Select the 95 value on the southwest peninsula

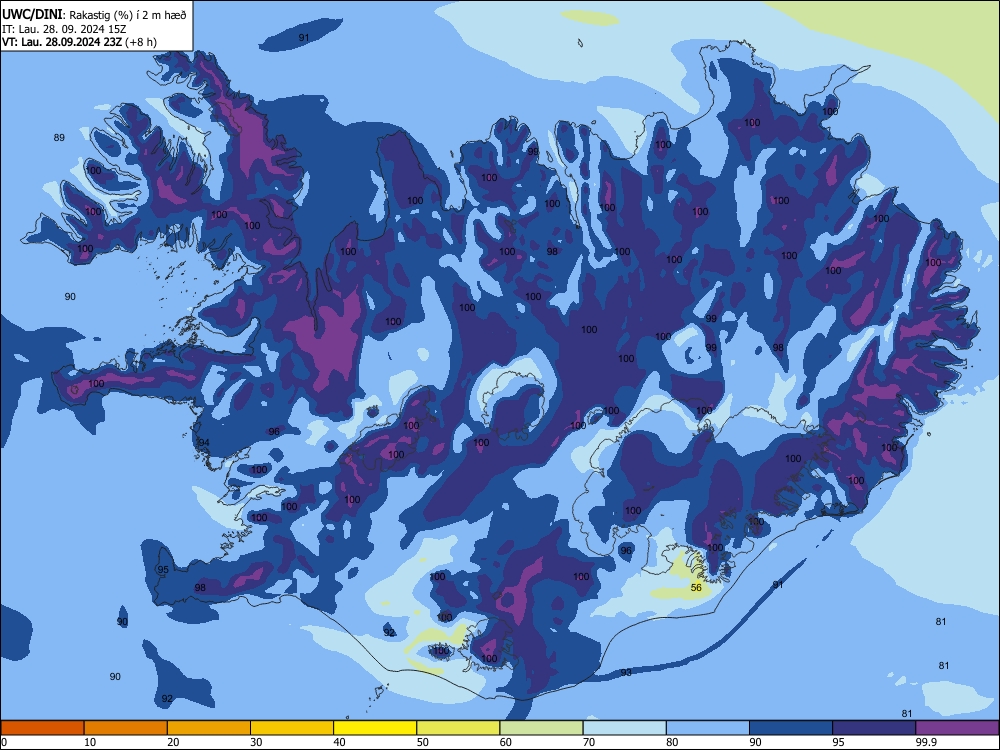(x=163, y=570)
